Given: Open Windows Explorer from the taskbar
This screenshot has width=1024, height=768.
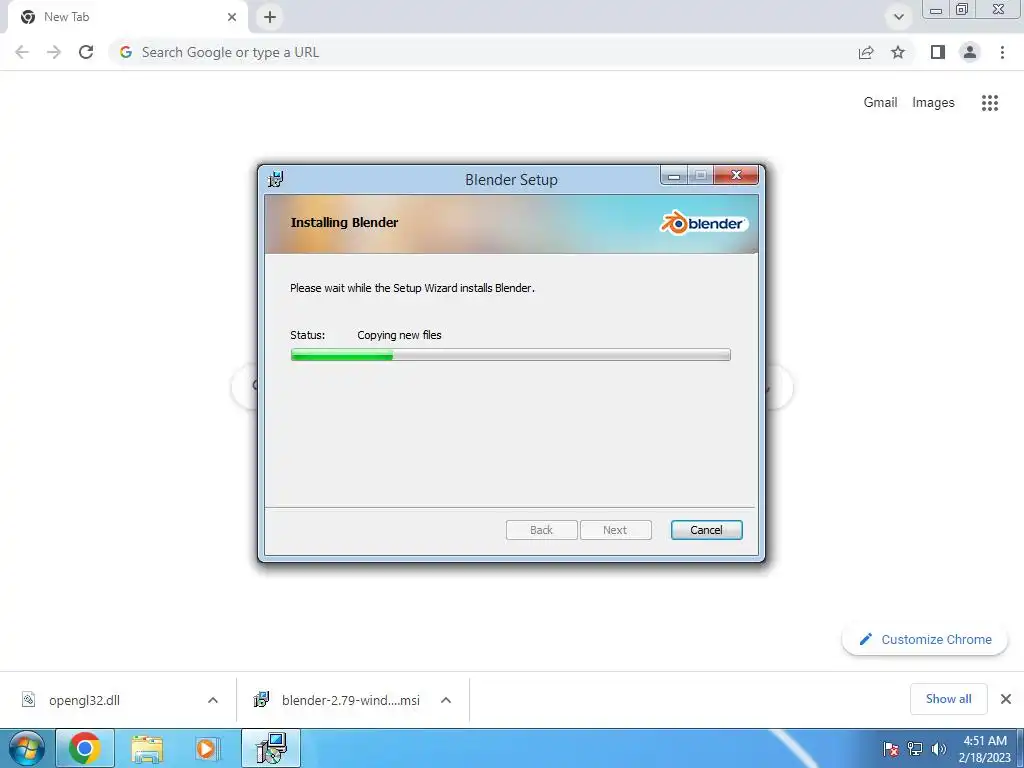Looking at the screenshot, I should click(147, 748).
